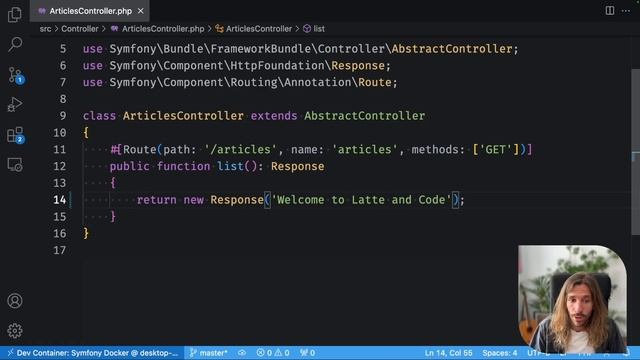Click the 'articles' route name string
The image size is (640, 360).
coord(364,150)
